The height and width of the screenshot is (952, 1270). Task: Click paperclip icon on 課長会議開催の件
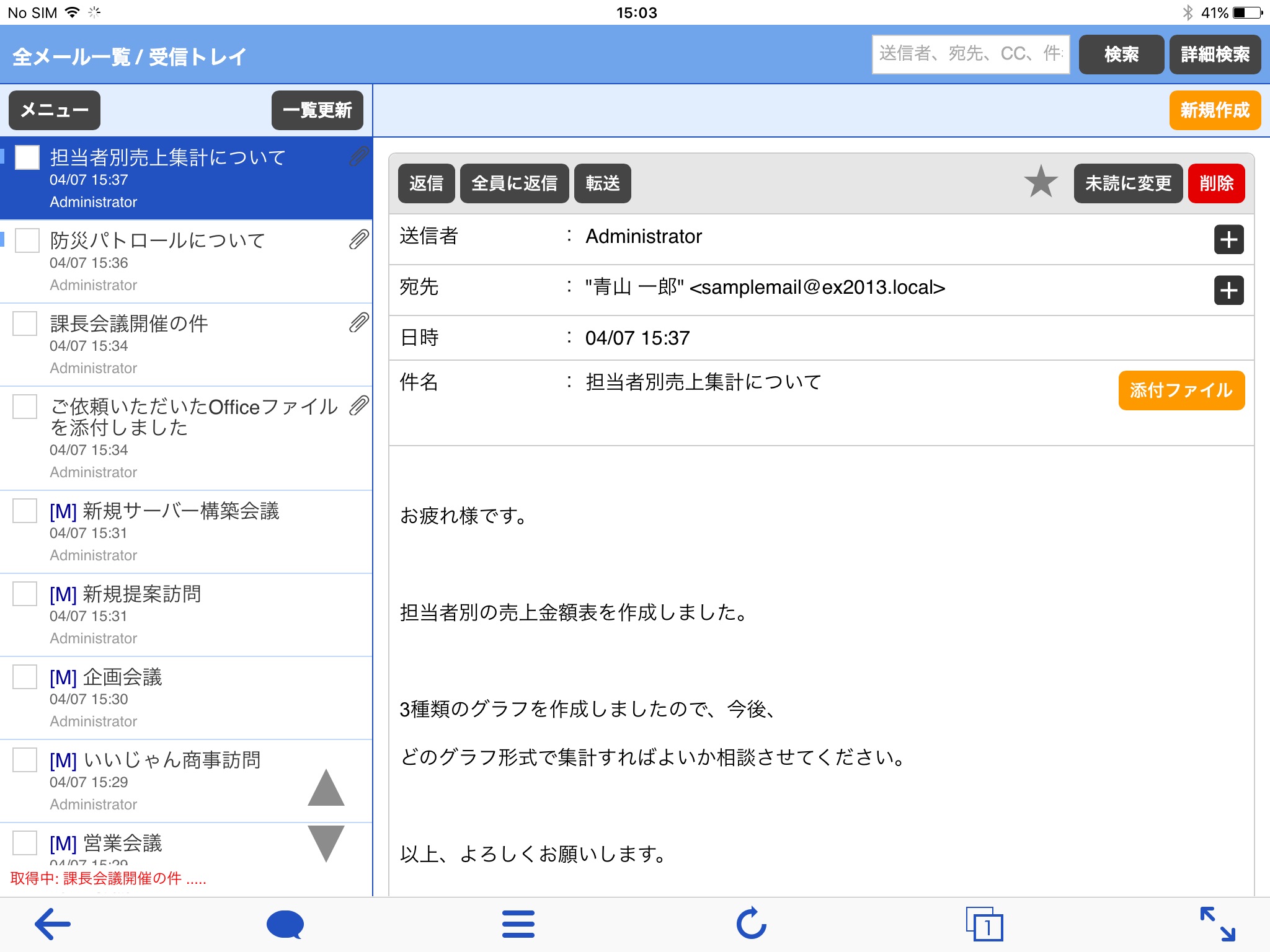(359, 322)
